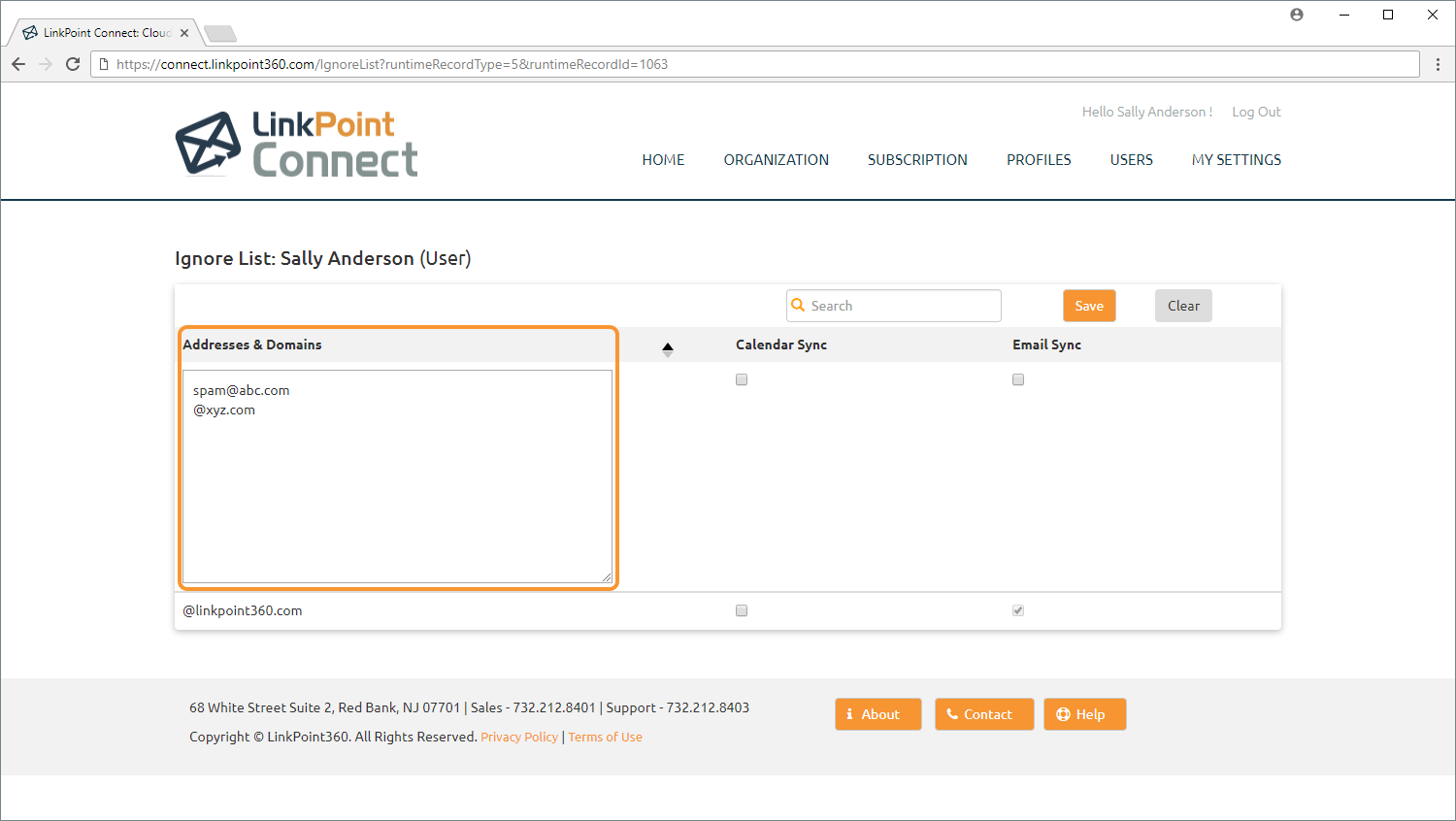Image resolution: width=1456 pixels, height=821 pixels.
Task: Select the LinkPoint Connect browser tab
Action: (x=107, y=33)
